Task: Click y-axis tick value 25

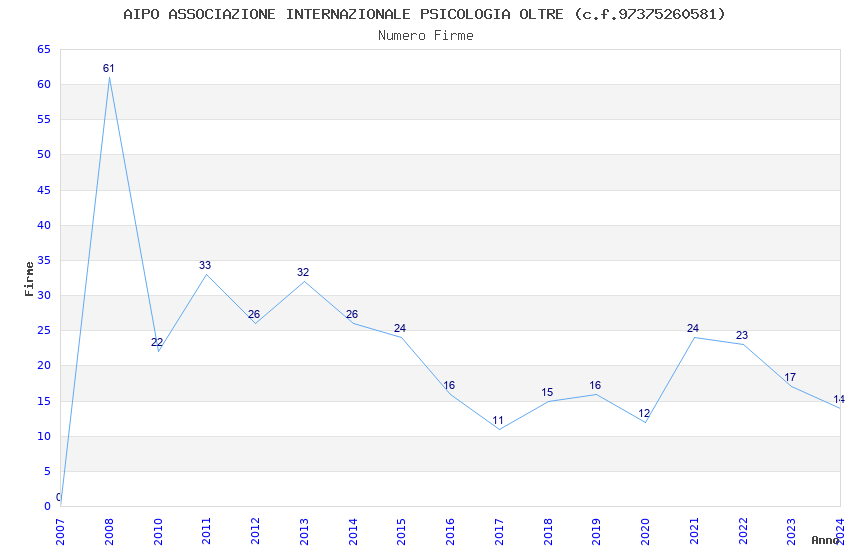Action: pyautogui.click(x=44, y=331)
